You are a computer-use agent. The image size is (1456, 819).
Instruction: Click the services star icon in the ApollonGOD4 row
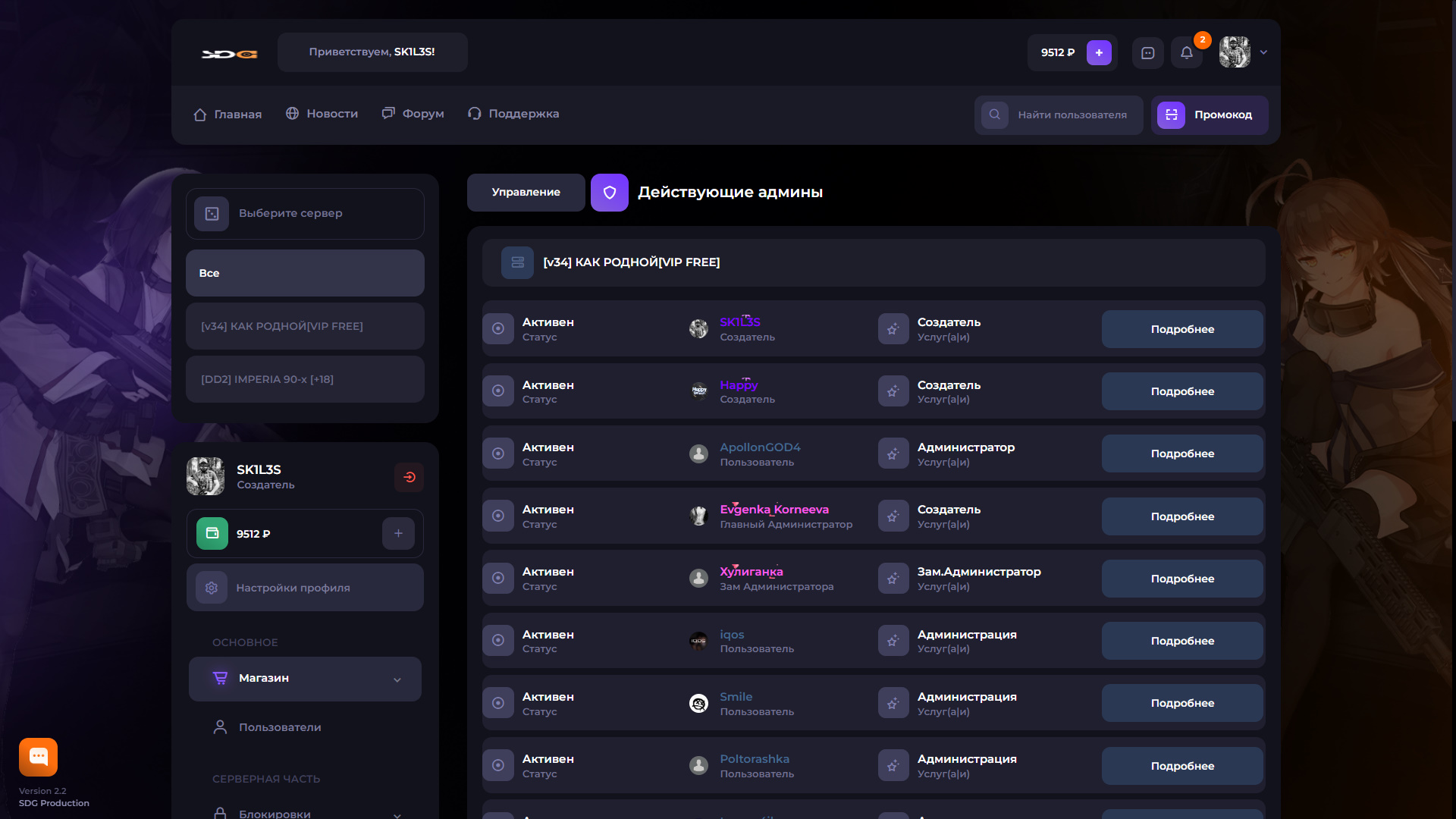[x=893, y=453]
